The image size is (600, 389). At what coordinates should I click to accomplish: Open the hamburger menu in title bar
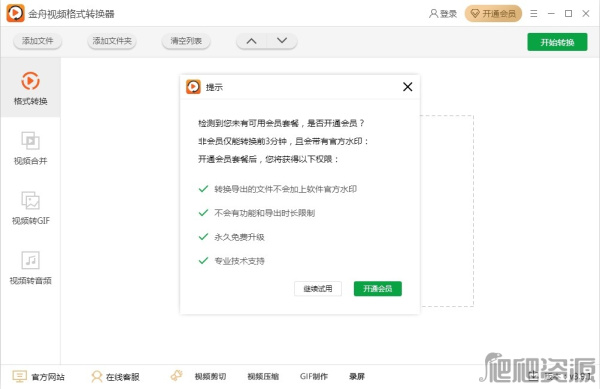(534, 14)
